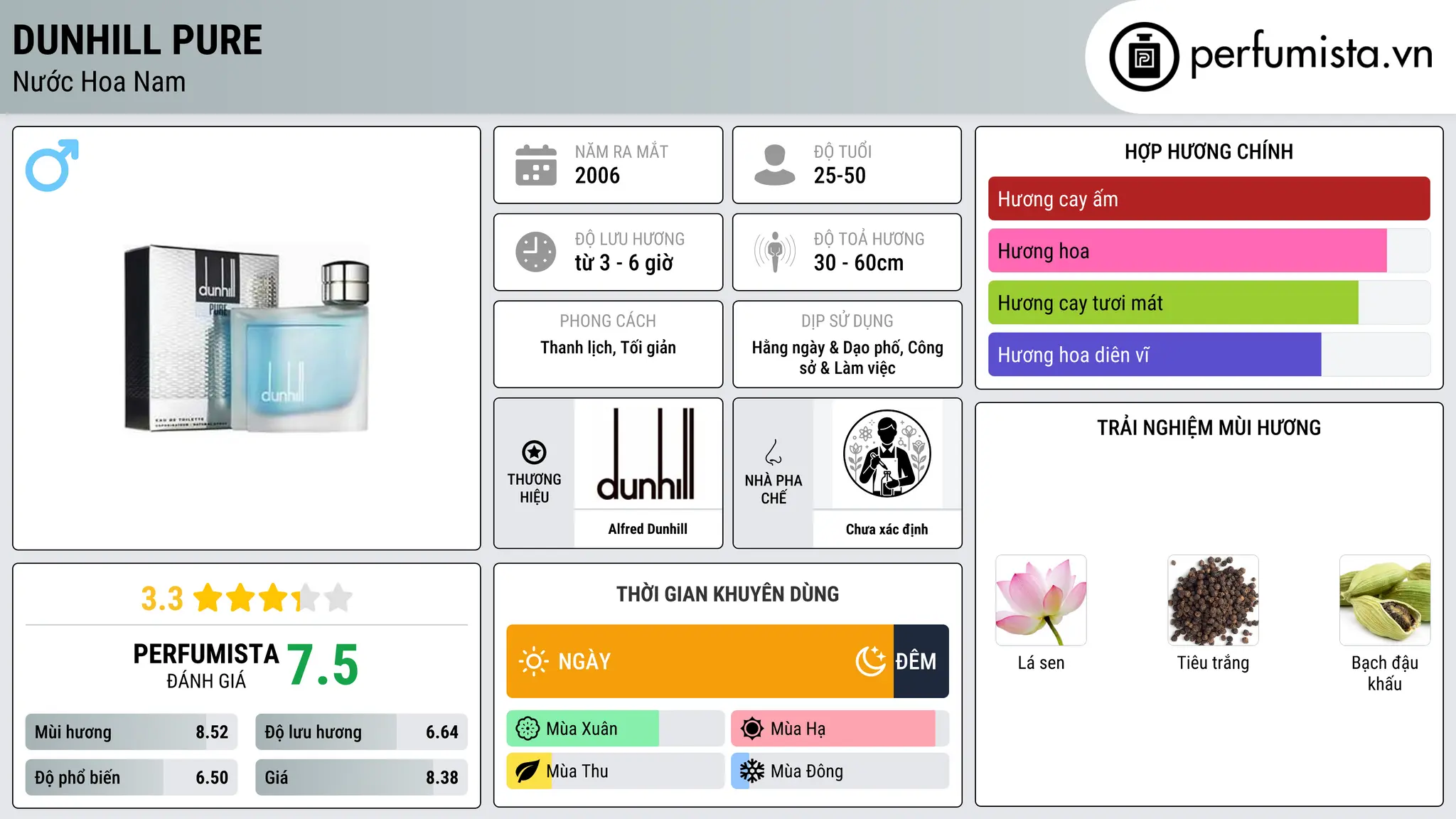The height and width of the screenshot is (819, 1456).
Task: Click the sillage value 30 - 60cm
Action: (x=859, y=263)
